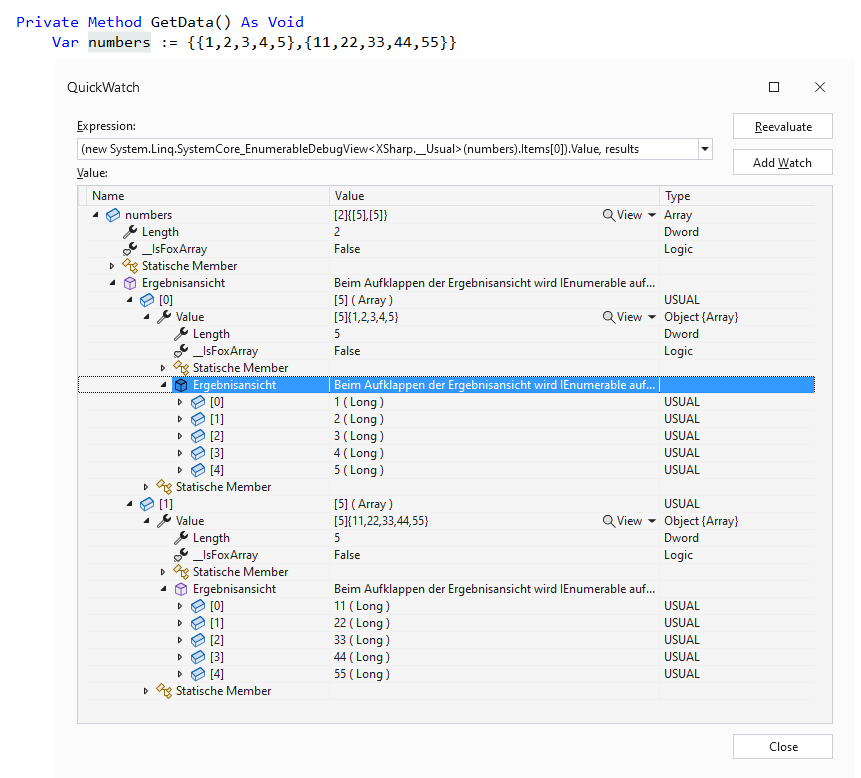The image size is (861, 778).
Task: Click the wrench icon of Value [5]{11,22,33,44,55}
Action: point(164,521)
